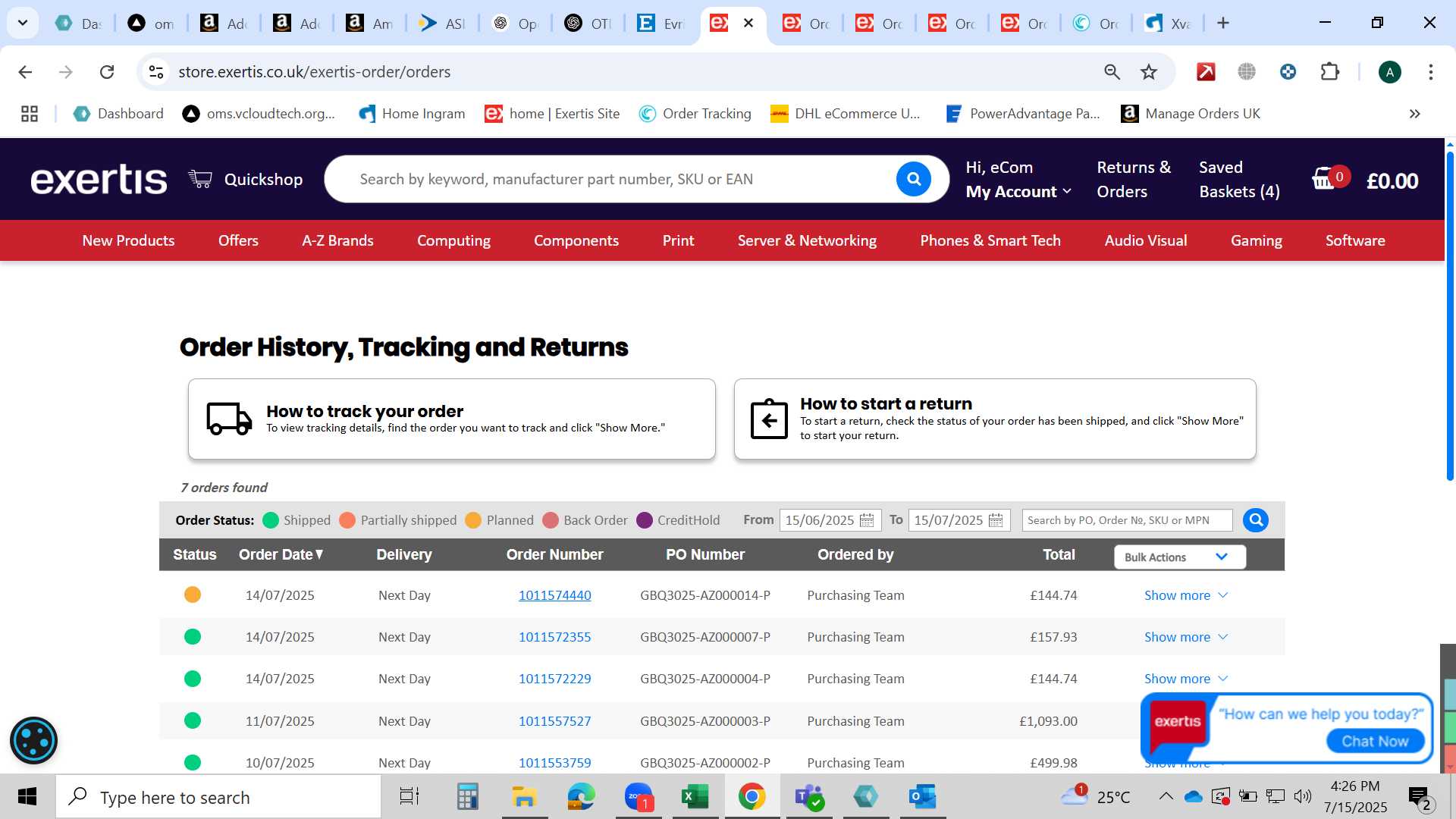Expand Show more for order 1011574440

coord(1185,595)
